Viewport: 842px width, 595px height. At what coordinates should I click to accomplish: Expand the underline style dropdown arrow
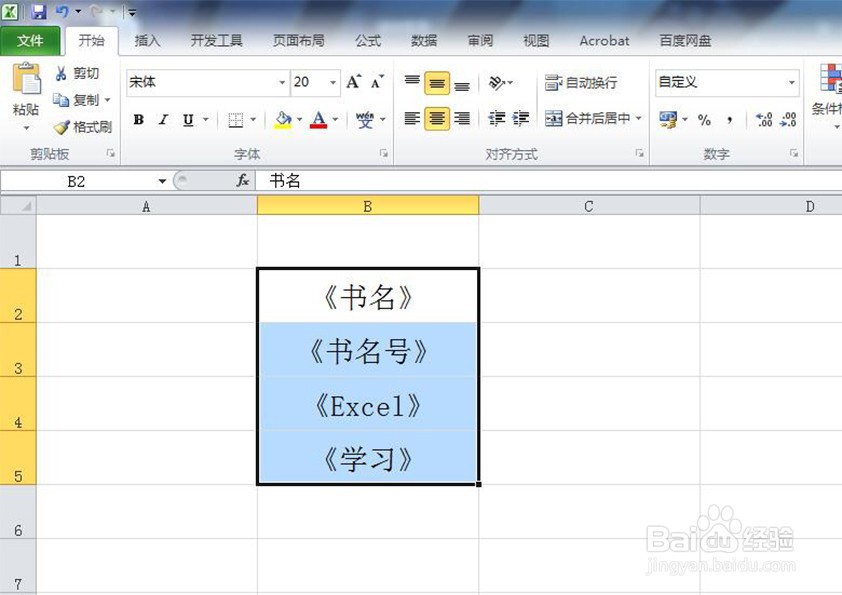[x=205, y=119]
